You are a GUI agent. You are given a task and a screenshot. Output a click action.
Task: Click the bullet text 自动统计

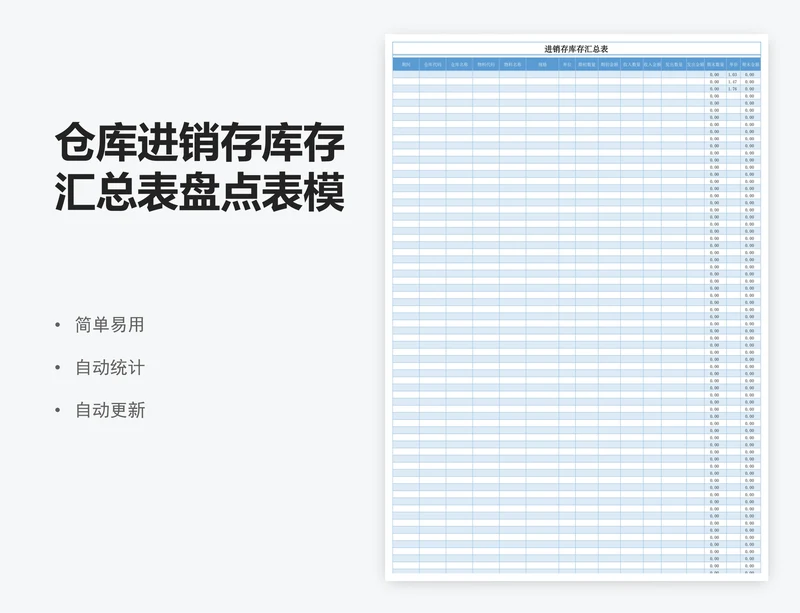click(x=110, y=367)
